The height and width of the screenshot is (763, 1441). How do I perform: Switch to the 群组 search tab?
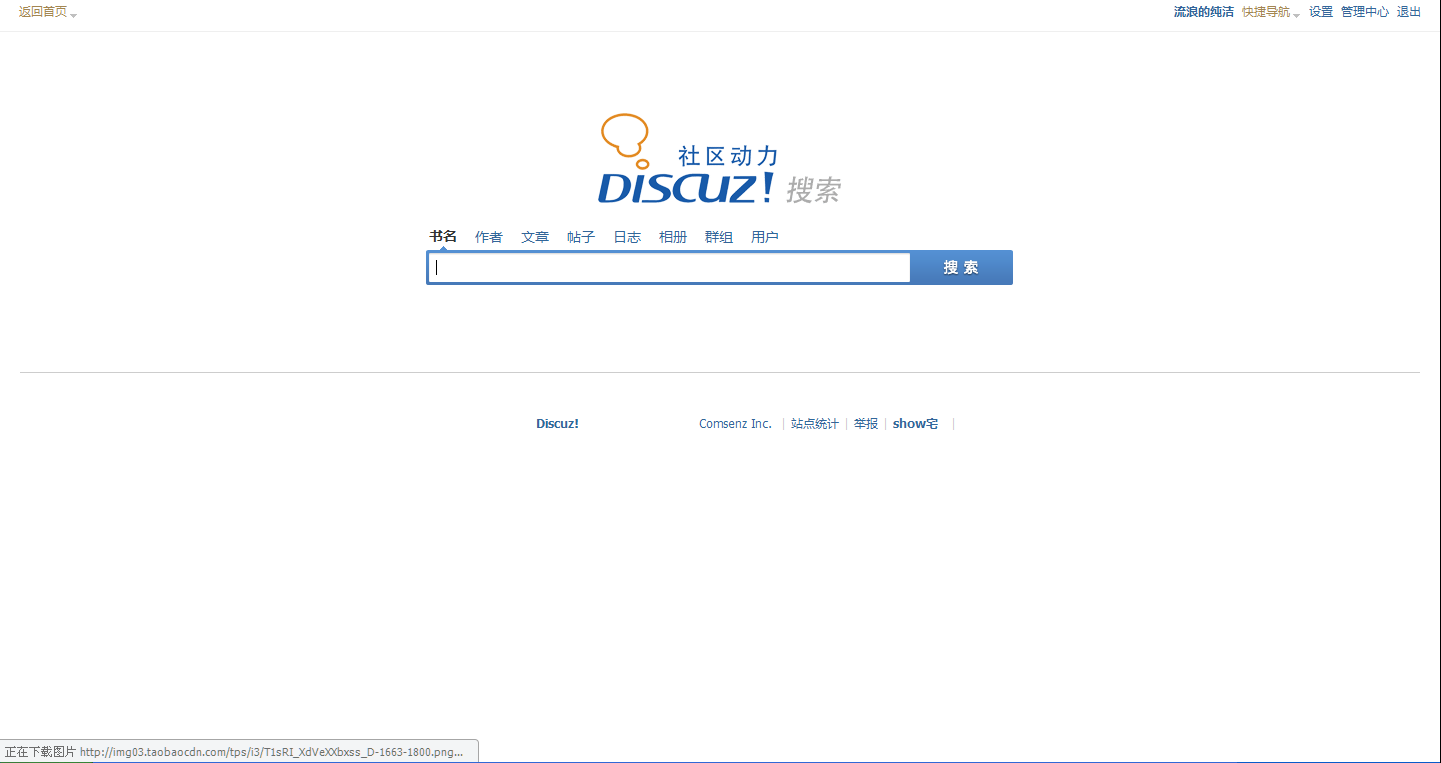(719, 237)
